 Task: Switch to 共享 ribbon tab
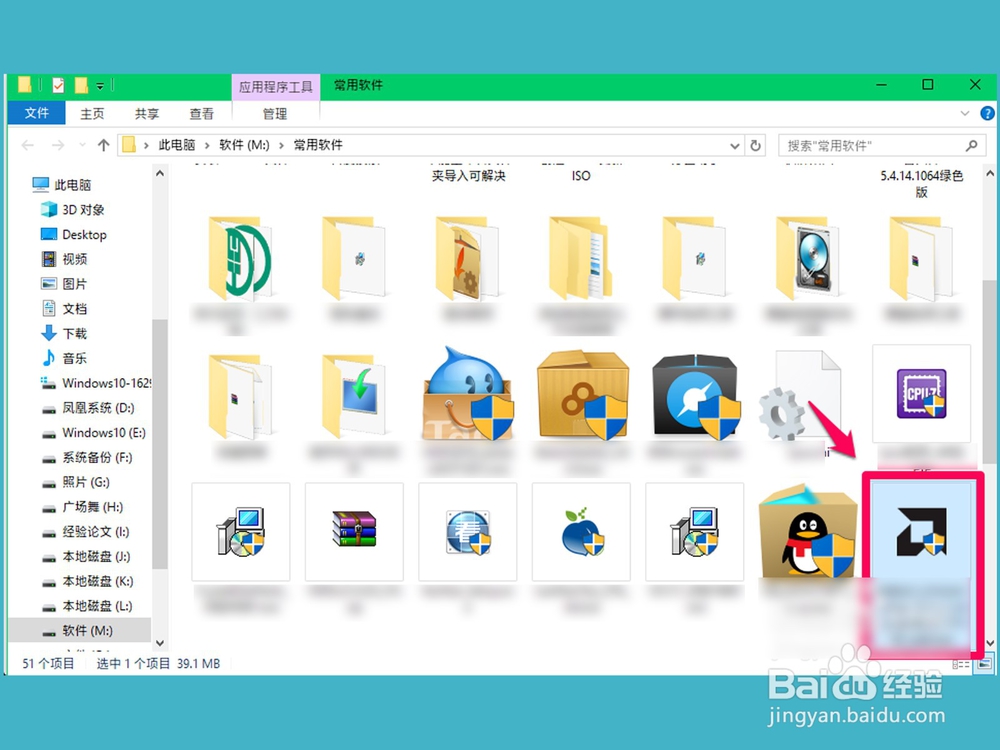click(147, 114)
